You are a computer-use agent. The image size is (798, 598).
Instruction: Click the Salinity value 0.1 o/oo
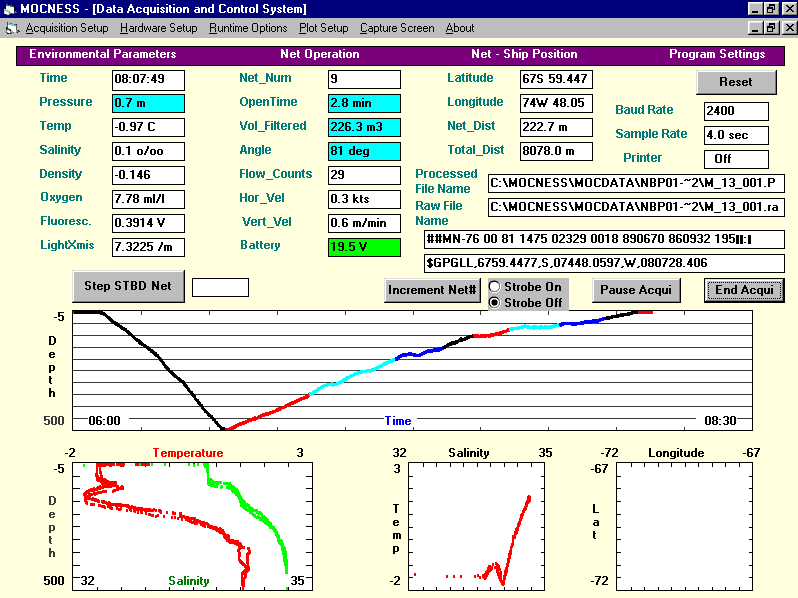148,151
